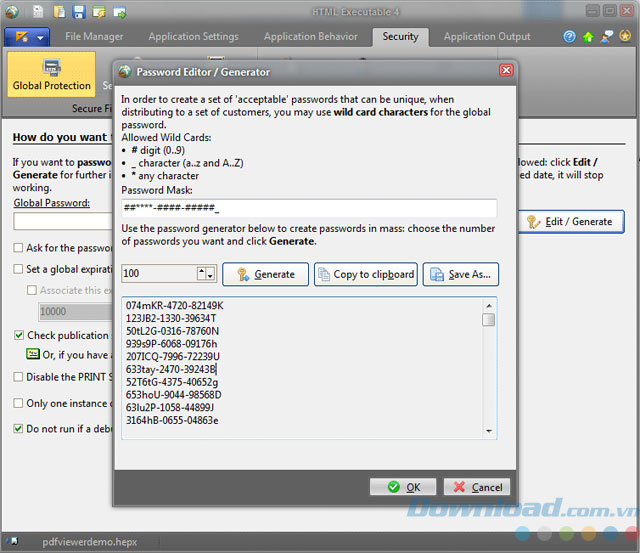Viewport: 640px width, 553px height.
Task: Open the Application Output tab
Action: click(487, 37)
